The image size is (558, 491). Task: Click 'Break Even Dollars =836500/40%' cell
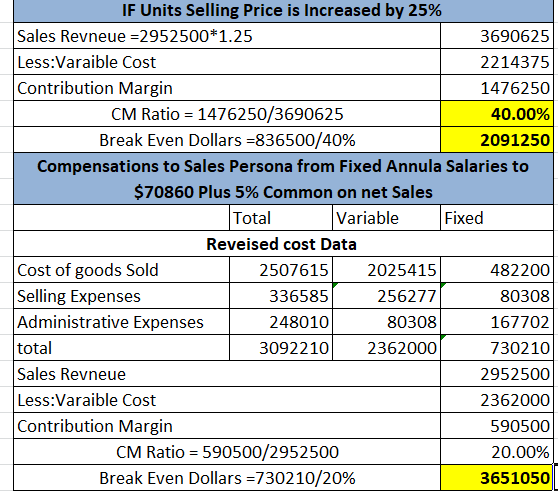(x=227, y=140)
